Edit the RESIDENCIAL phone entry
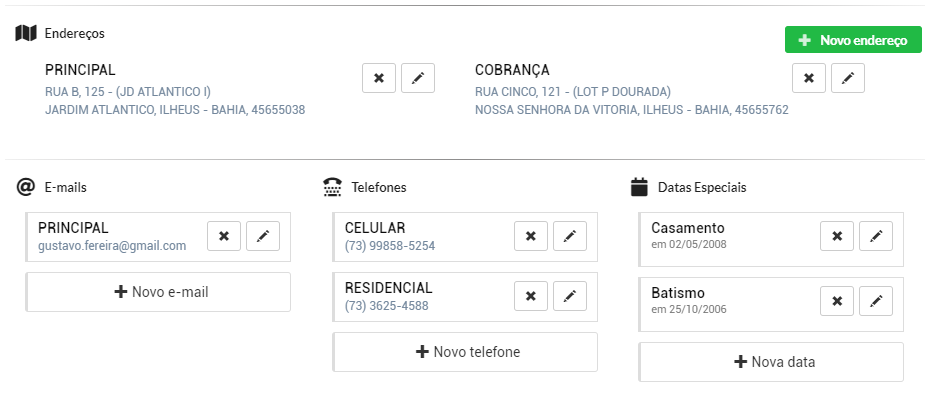This screenshot has height=395, width=932. coord(570,296)
